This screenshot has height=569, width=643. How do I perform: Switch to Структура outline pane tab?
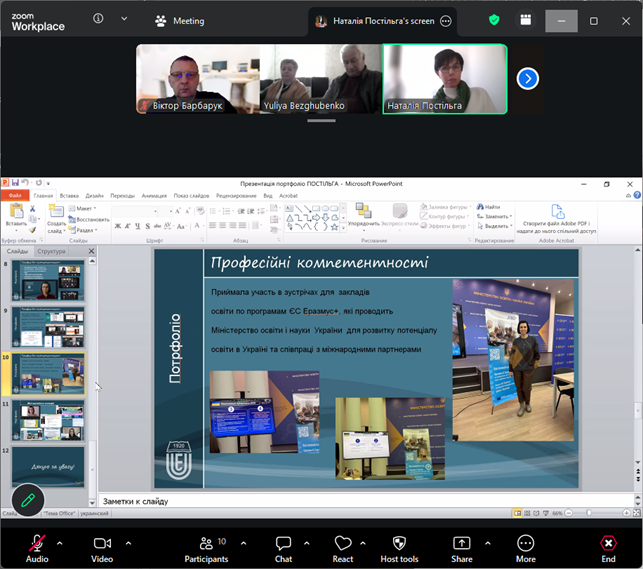click(x=51, y=251)
